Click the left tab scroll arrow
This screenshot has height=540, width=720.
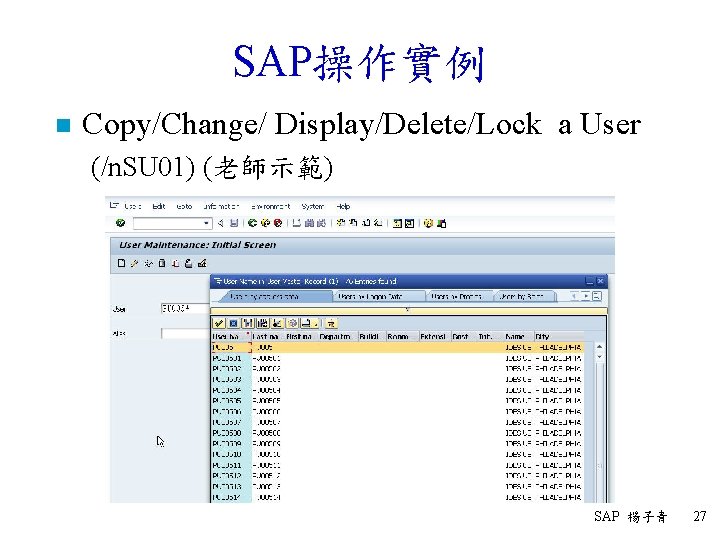tap(574, 296)
